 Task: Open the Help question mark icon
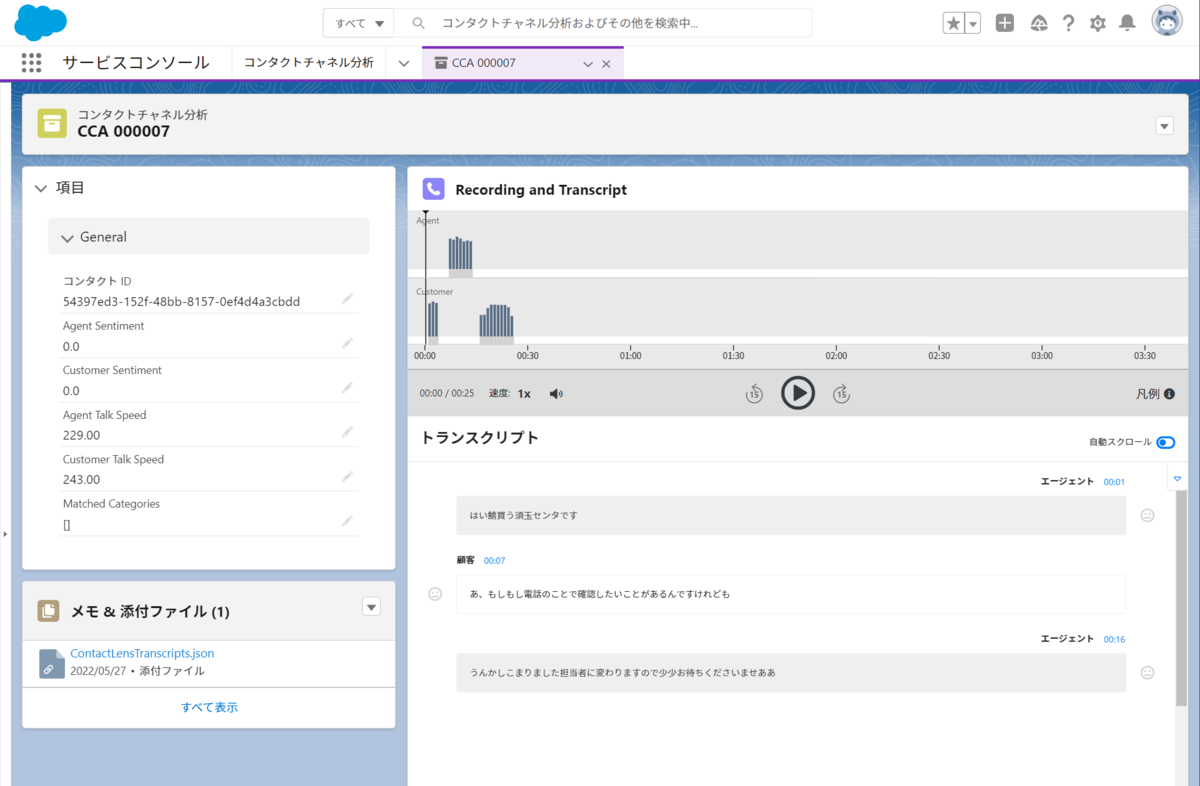1069,23
